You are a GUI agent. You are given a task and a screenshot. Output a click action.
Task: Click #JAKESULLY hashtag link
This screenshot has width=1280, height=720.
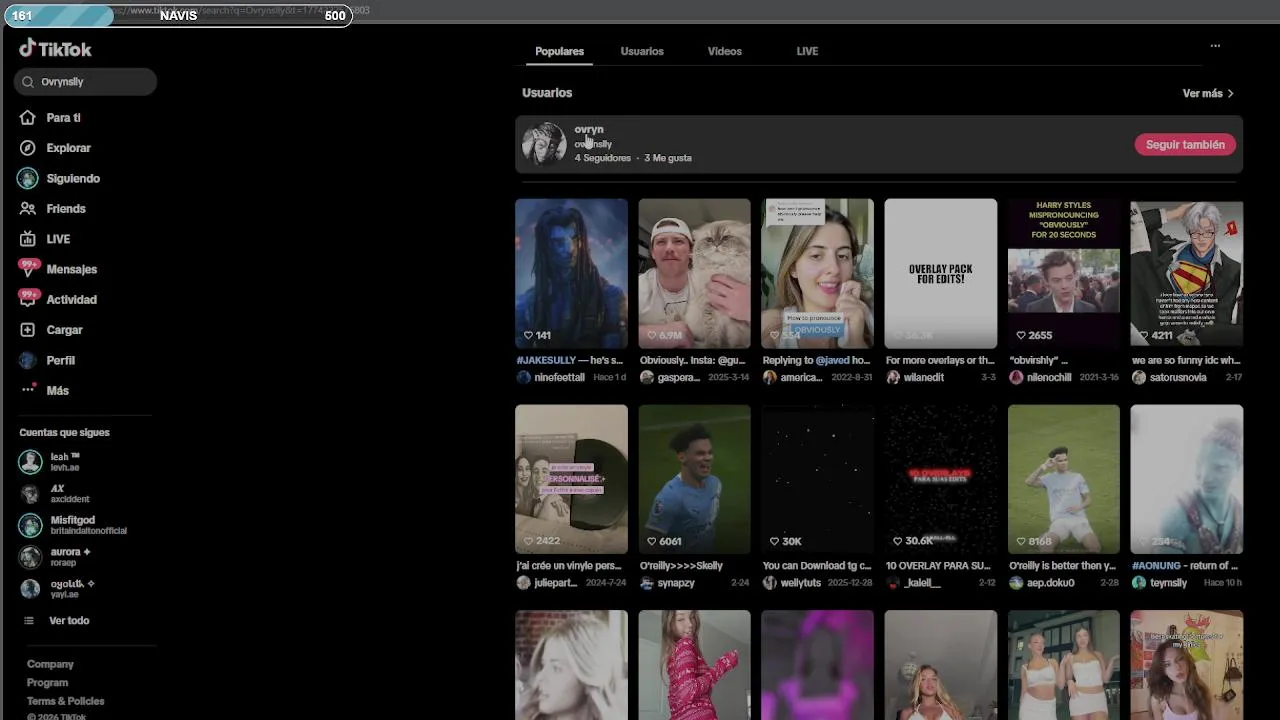(x=546, y=360)
